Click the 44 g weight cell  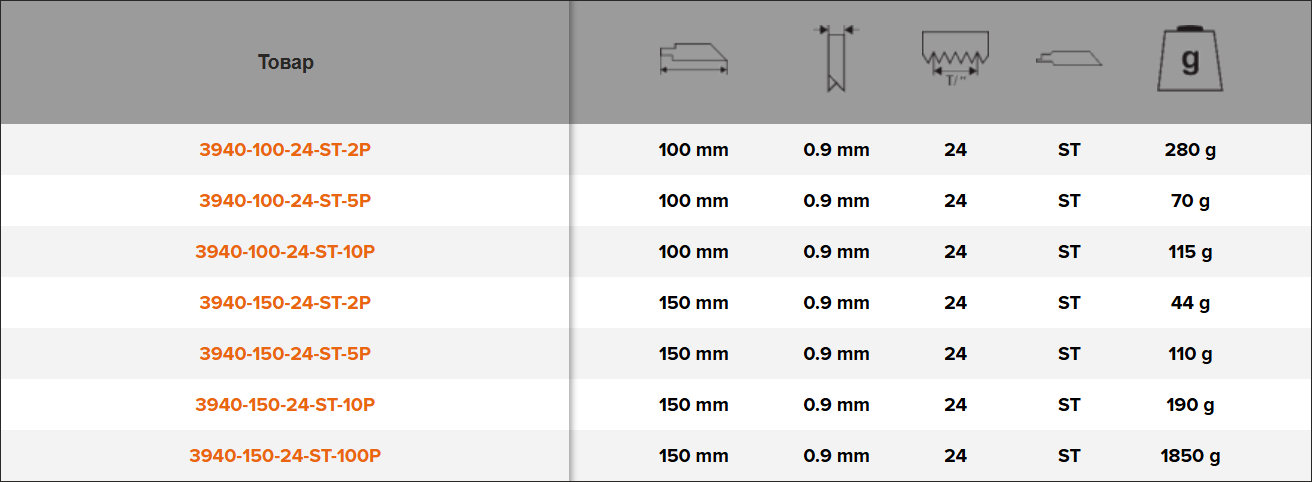[x=1190, y=303]
